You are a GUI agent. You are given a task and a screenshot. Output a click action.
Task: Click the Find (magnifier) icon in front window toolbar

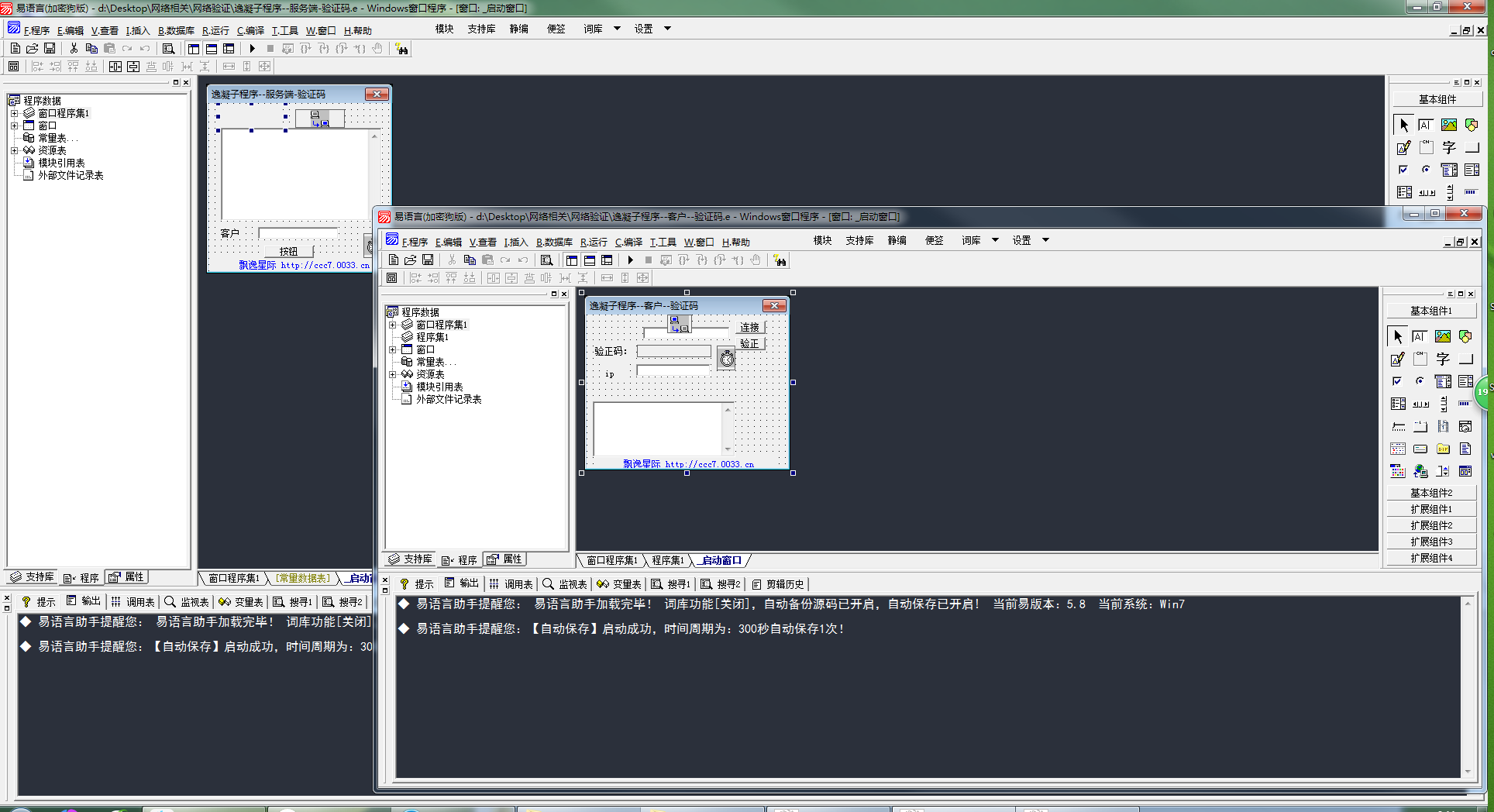click(546, 260)
